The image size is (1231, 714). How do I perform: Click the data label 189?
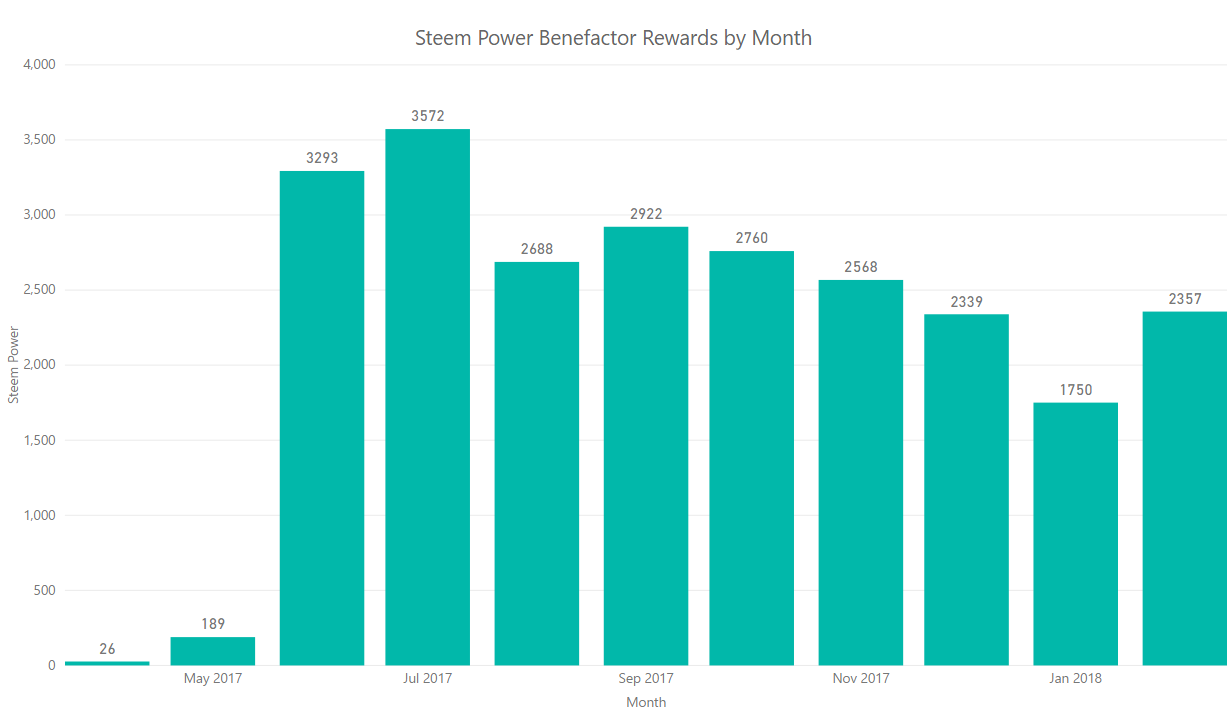click(x=213, y=624)
